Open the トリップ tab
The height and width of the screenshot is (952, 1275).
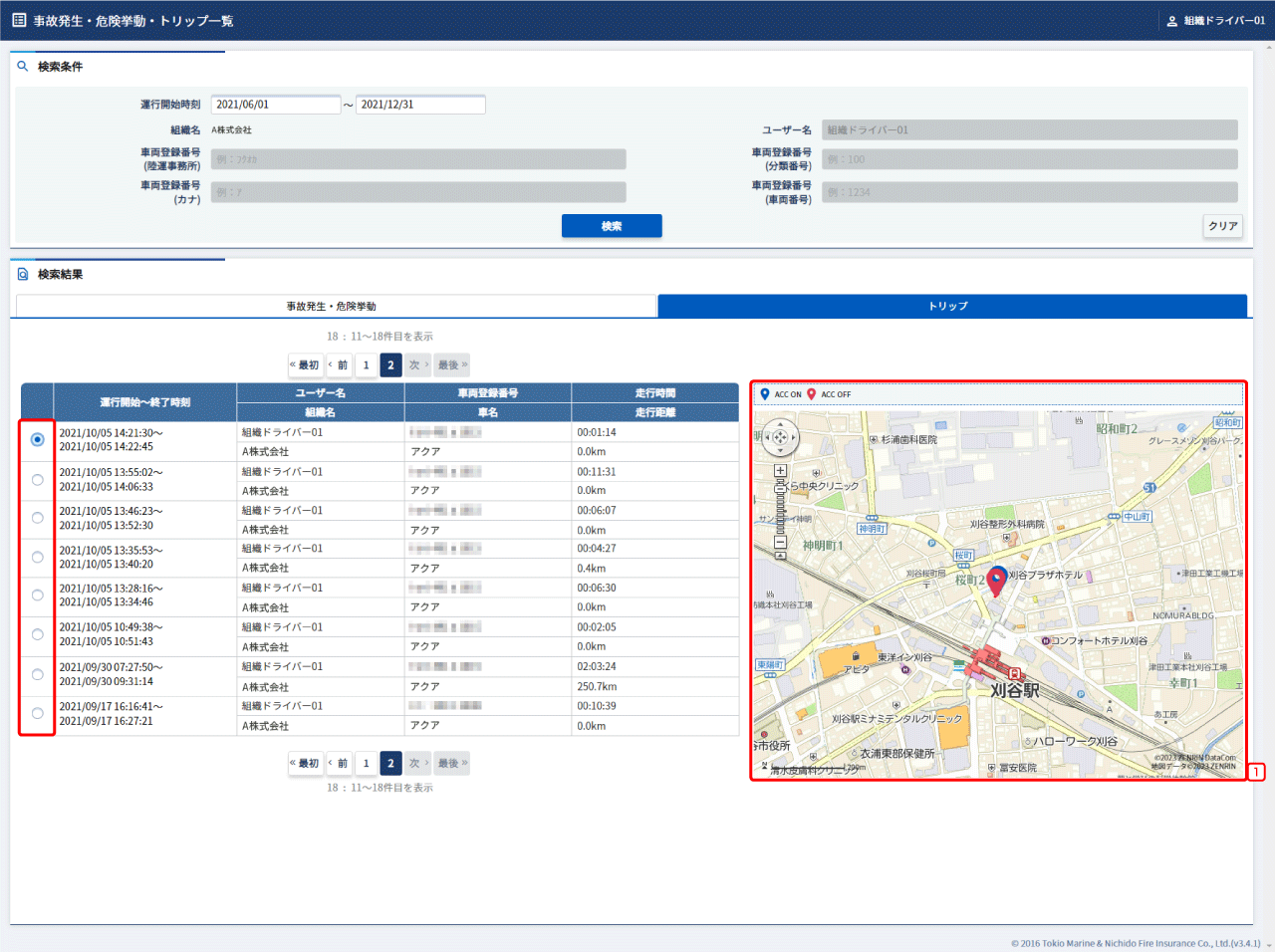pos(947,307)
